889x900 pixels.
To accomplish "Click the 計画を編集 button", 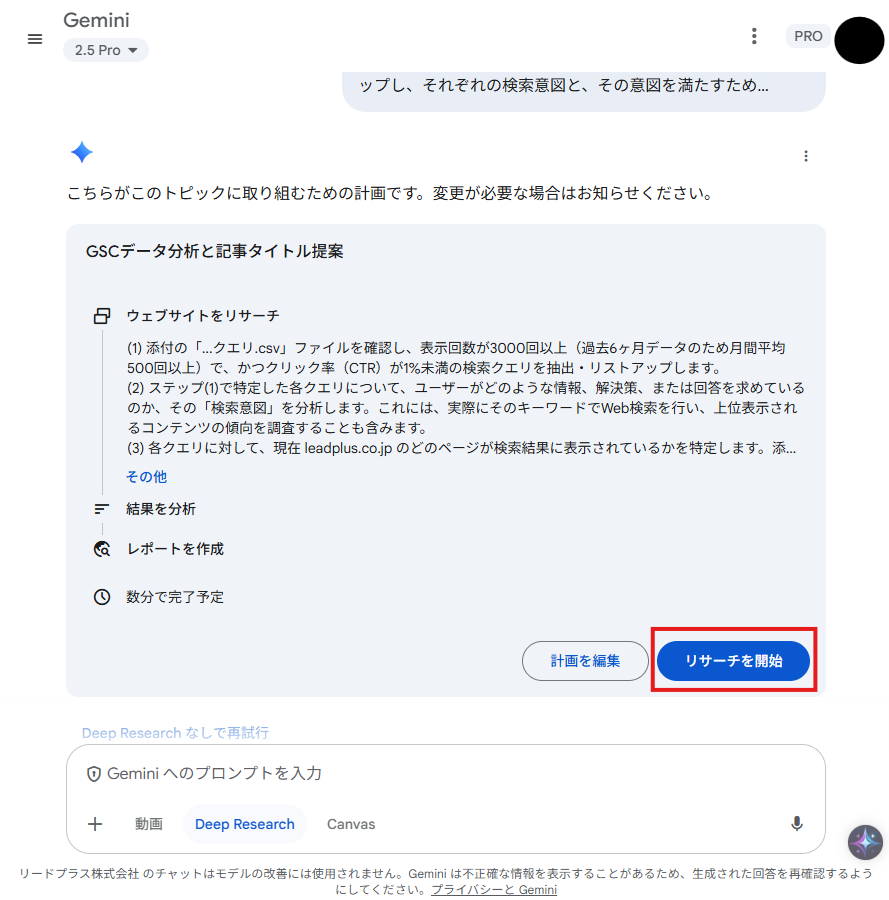I will (585, 661).
